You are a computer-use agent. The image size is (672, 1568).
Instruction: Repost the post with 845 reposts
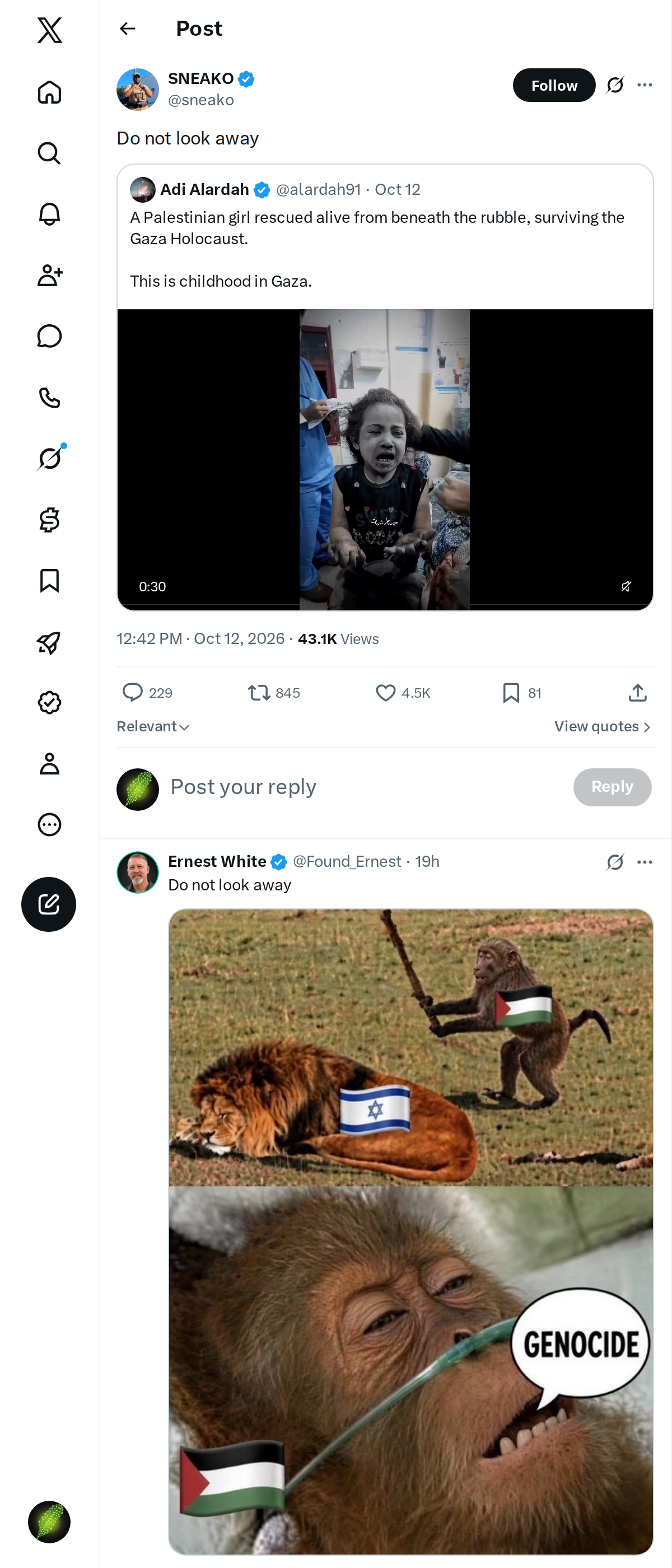pos(259,693)
